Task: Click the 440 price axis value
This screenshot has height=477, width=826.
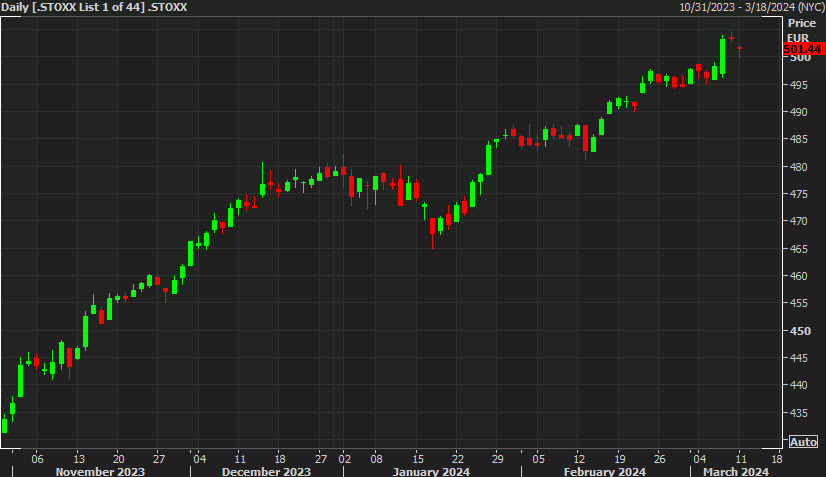Action: [x=799, y=385]
